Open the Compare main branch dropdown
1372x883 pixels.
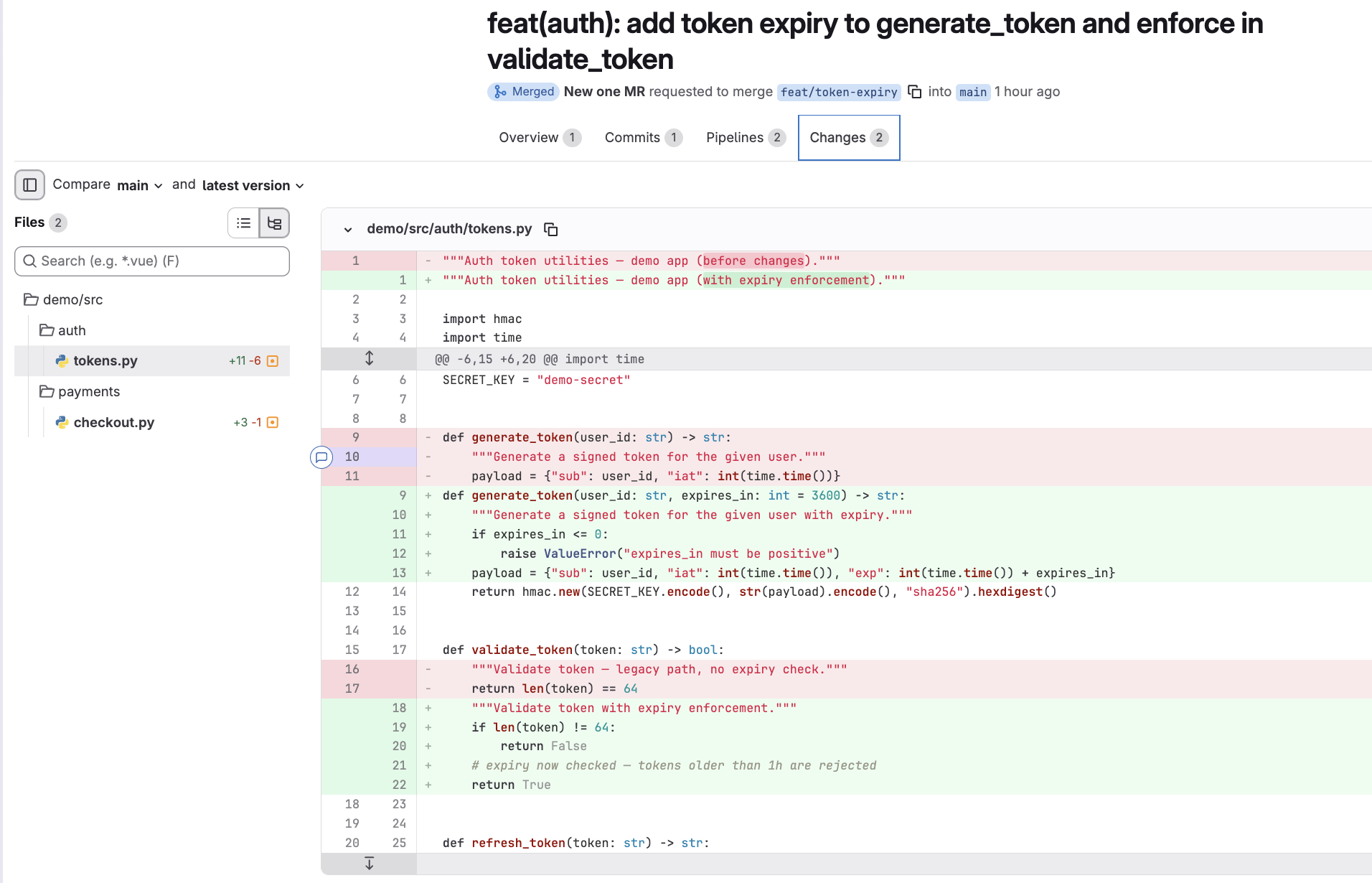(x=140, y=185)
